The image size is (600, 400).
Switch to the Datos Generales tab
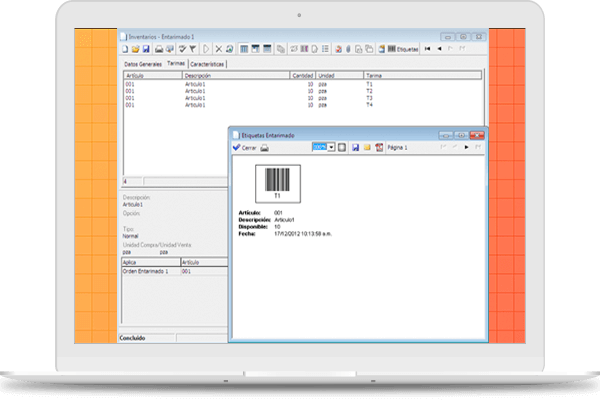click(143, 63)
